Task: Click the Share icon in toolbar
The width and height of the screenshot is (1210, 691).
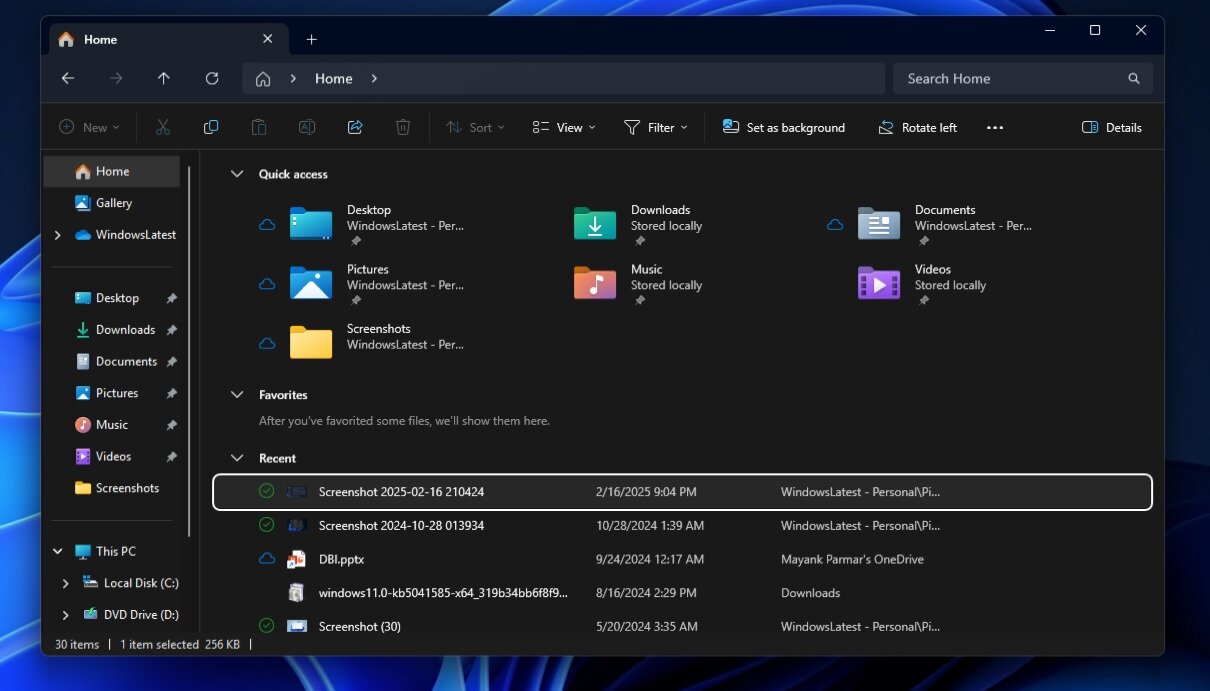Action: (x=355, y=127)
